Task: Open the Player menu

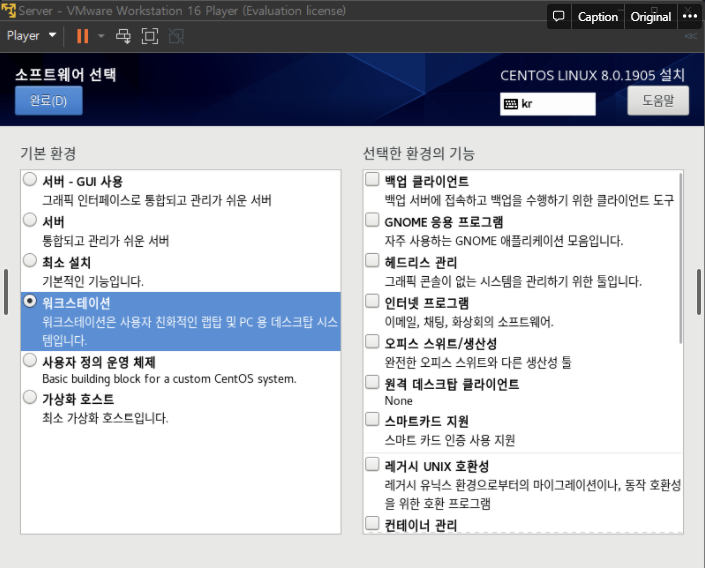Action: tap(31, 36)
